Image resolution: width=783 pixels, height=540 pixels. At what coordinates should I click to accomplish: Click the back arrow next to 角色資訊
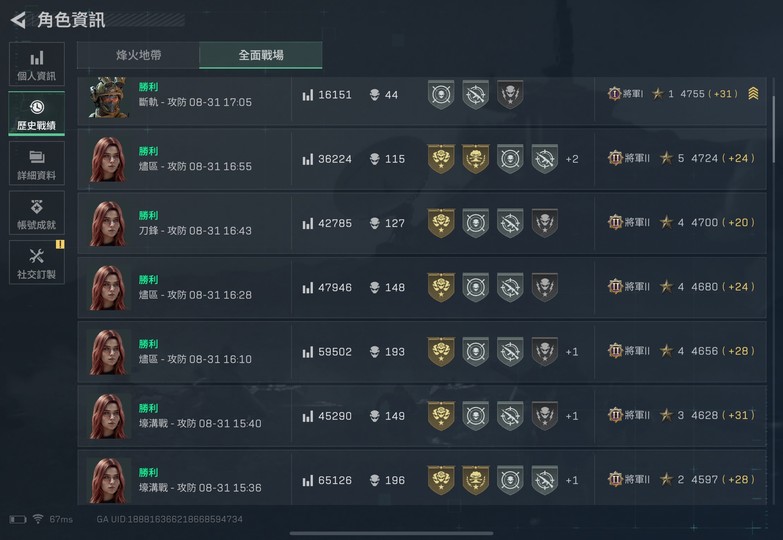tap(17, 19)
